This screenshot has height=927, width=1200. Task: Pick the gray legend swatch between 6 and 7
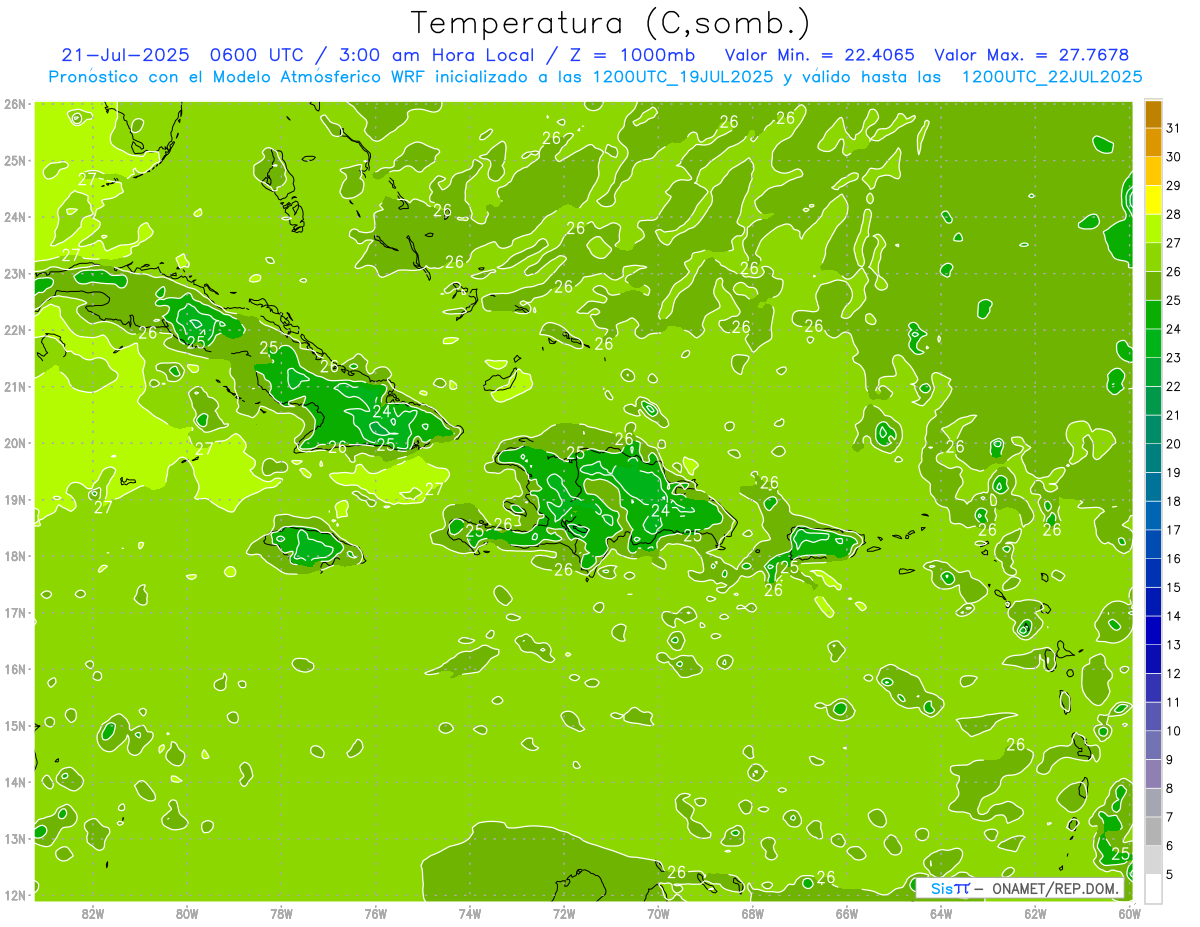(x=1153, y=831)
